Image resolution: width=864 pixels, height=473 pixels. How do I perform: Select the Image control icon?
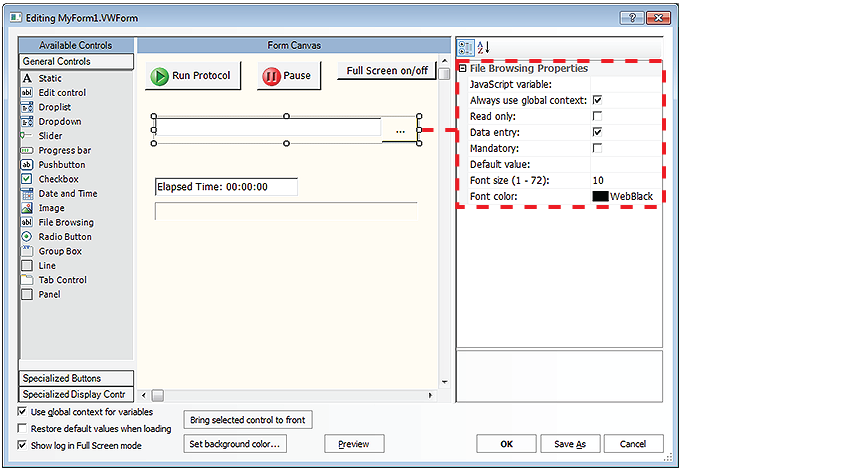27,208
